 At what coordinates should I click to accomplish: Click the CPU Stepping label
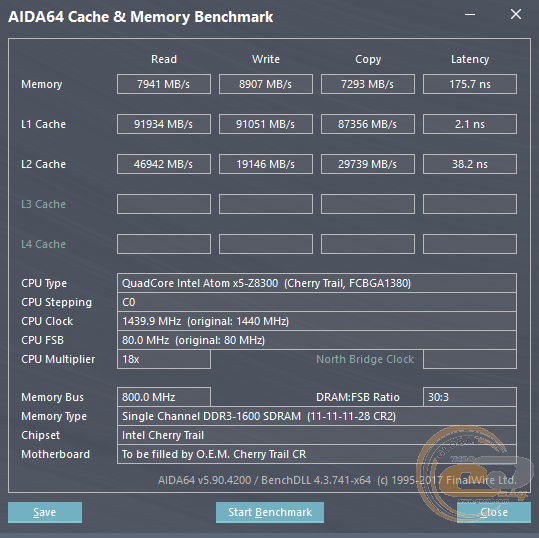(56, 303)
